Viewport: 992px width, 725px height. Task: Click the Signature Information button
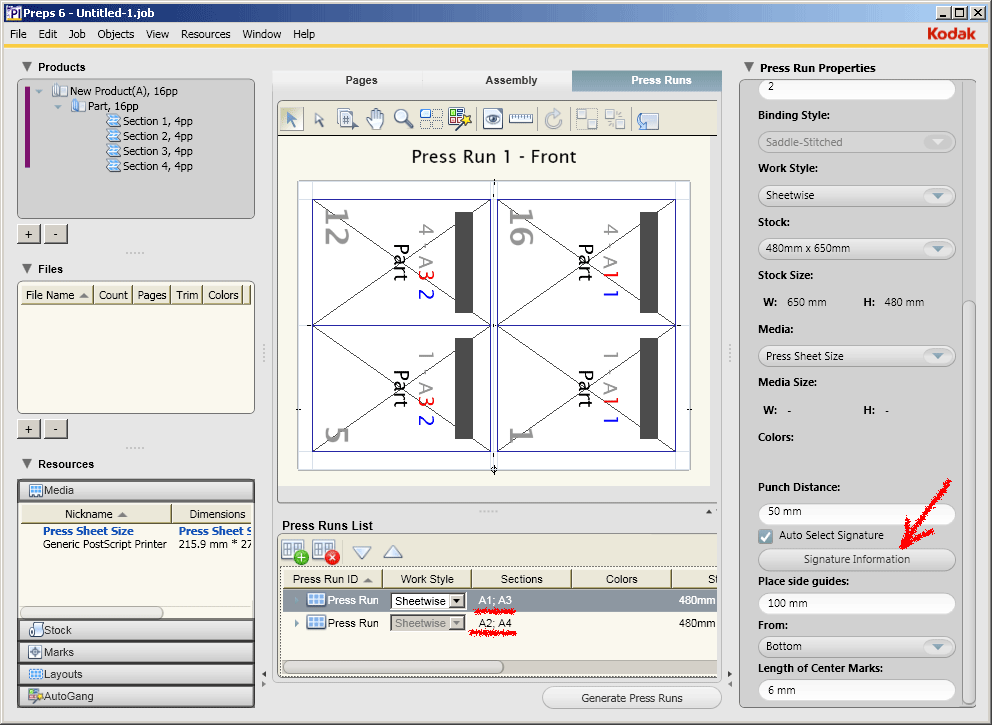pos(857,559)
